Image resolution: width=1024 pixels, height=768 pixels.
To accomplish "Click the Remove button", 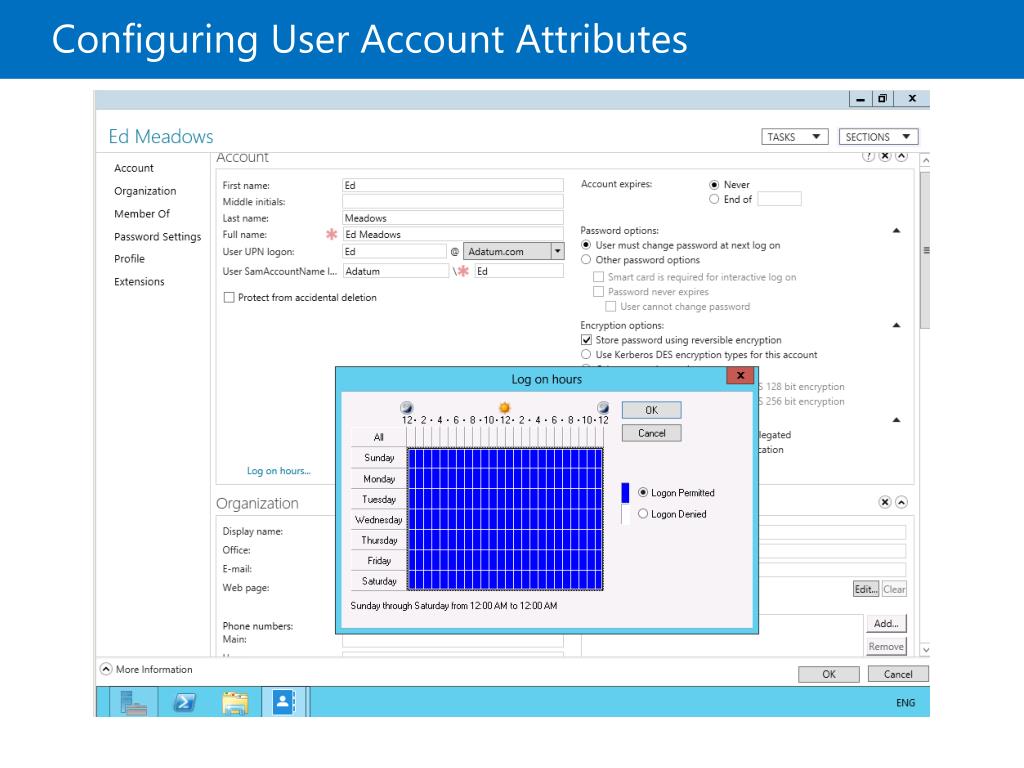I will click(886, 647).
